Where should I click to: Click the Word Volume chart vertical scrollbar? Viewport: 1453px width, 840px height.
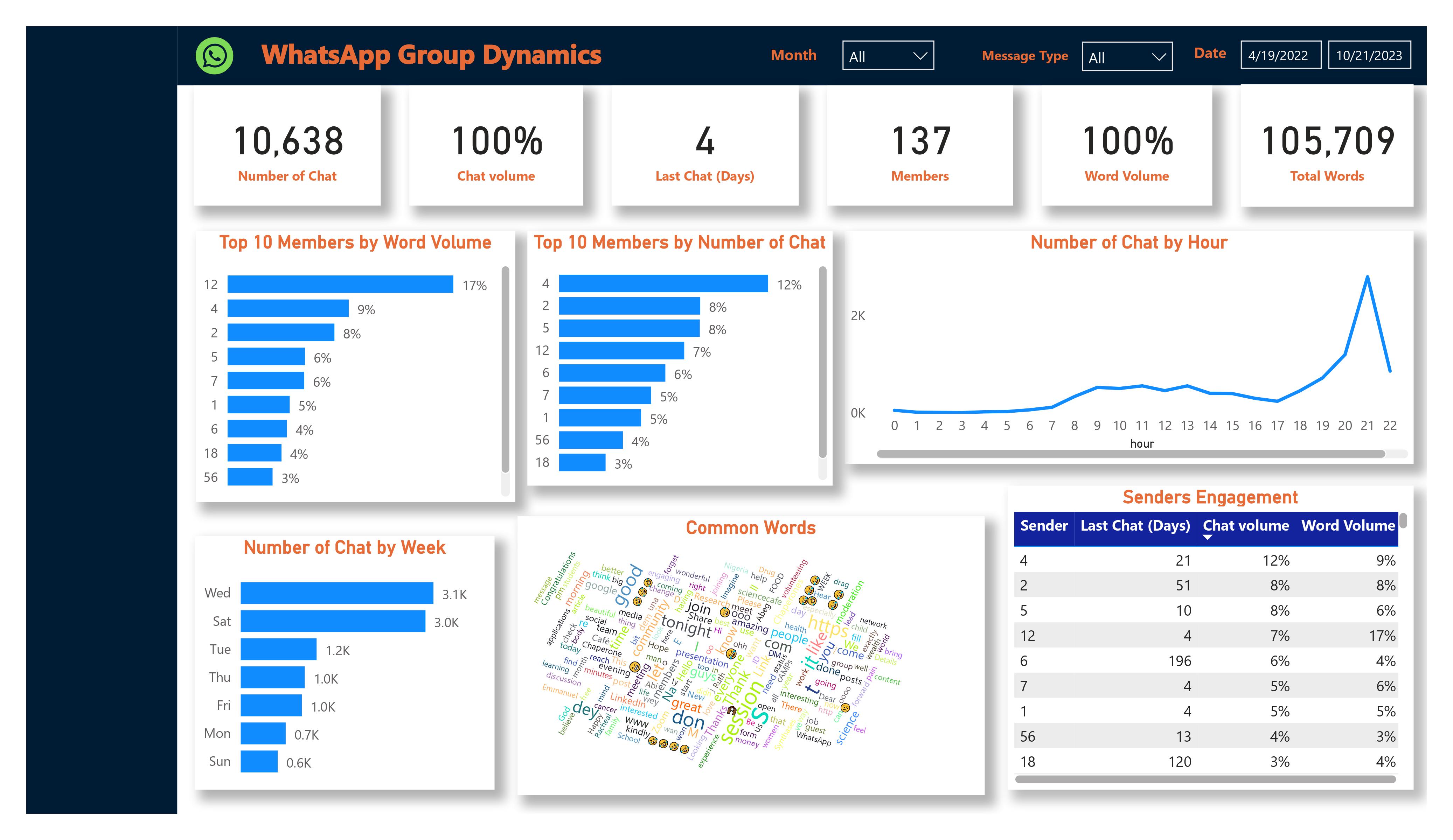[x=505, y=369]
